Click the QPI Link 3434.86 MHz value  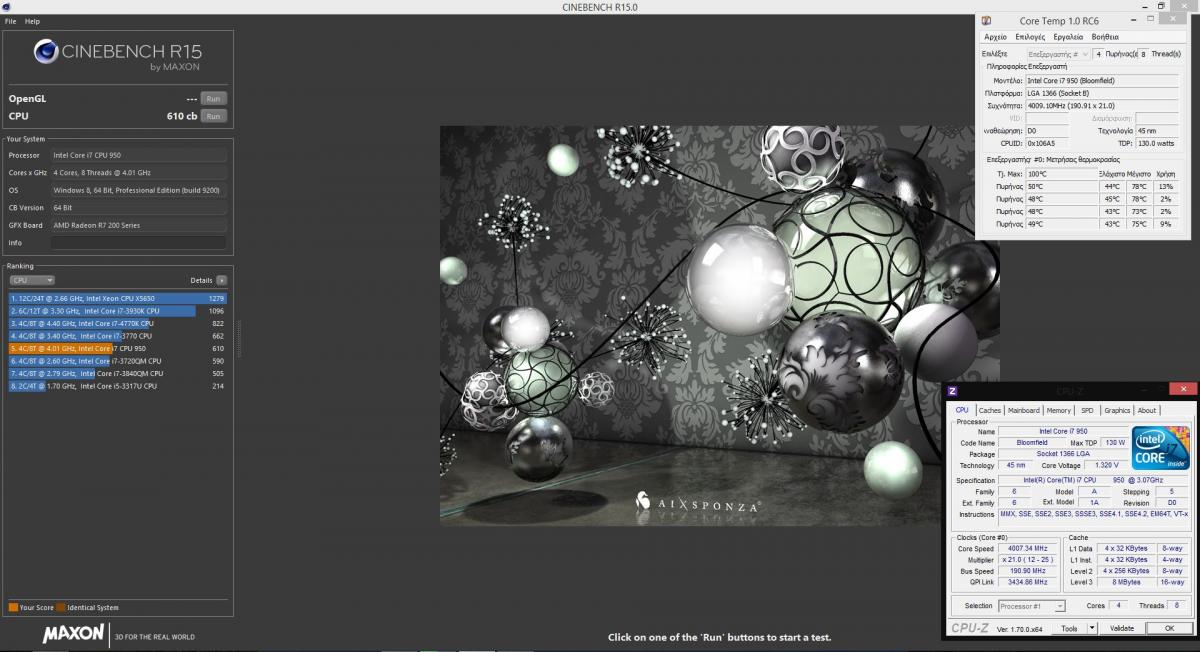click(x=1027, y=582)
